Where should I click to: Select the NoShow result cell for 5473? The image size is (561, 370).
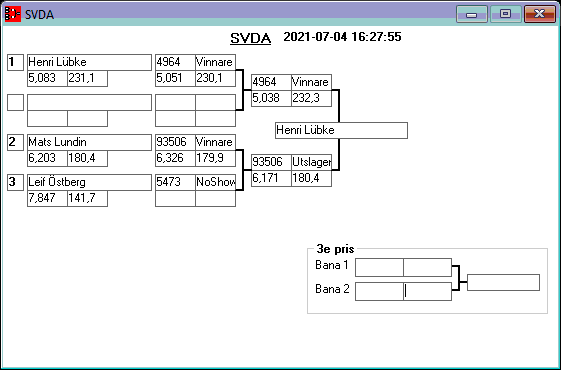coord(215,182)
